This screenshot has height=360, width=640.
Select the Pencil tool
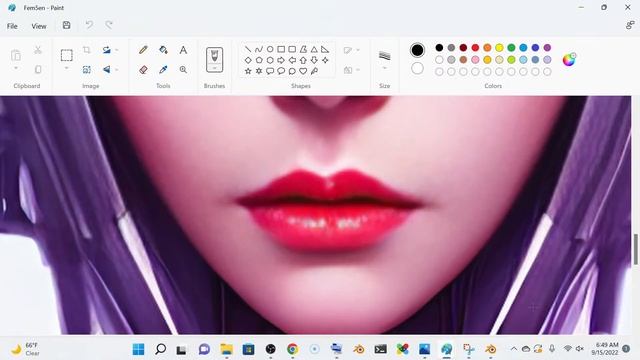tap(143, 50)
